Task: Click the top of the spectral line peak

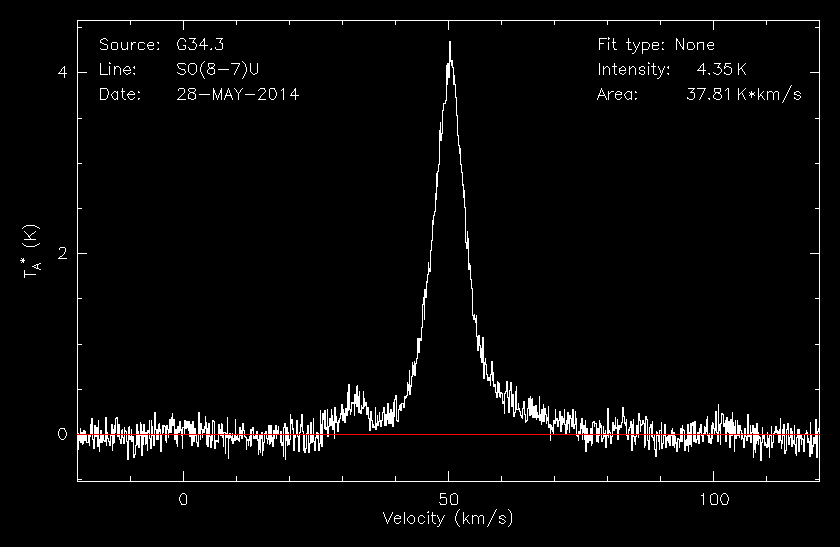Action: click(450, 43)
